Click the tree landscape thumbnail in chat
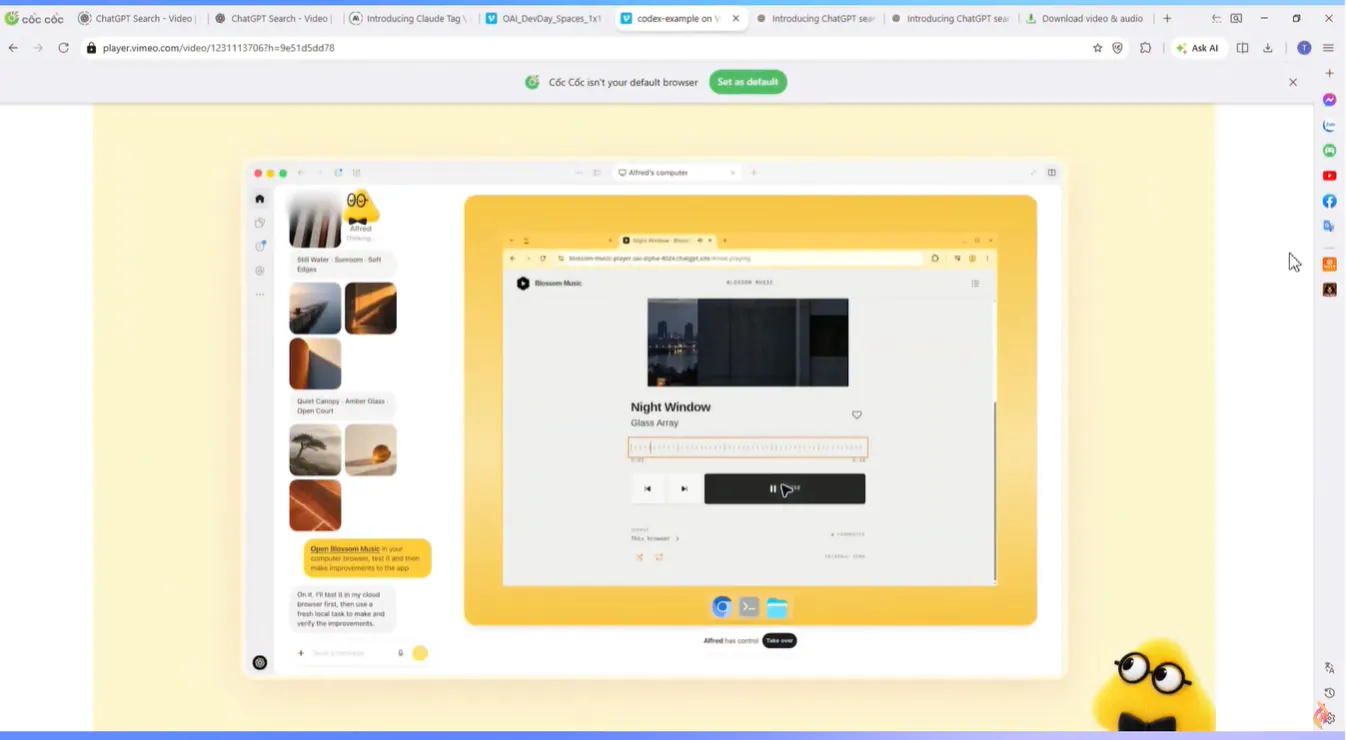 click(315, 450)
